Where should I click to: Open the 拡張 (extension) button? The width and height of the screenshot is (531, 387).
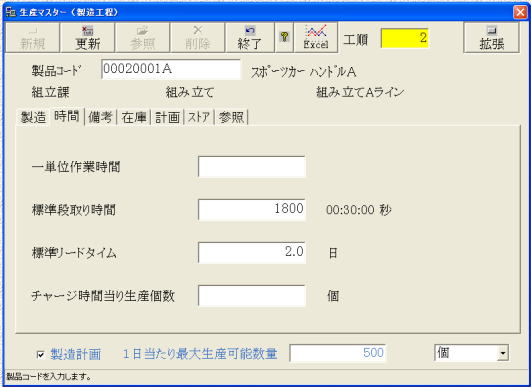(x=491, y=37)
